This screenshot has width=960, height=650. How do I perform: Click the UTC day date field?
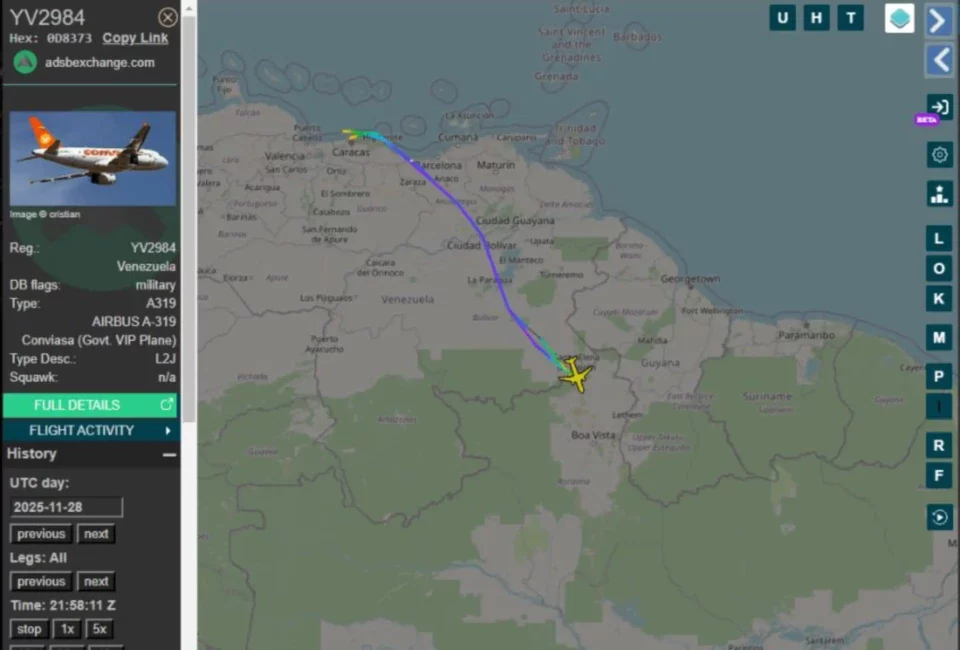click(x=66, y=507)
